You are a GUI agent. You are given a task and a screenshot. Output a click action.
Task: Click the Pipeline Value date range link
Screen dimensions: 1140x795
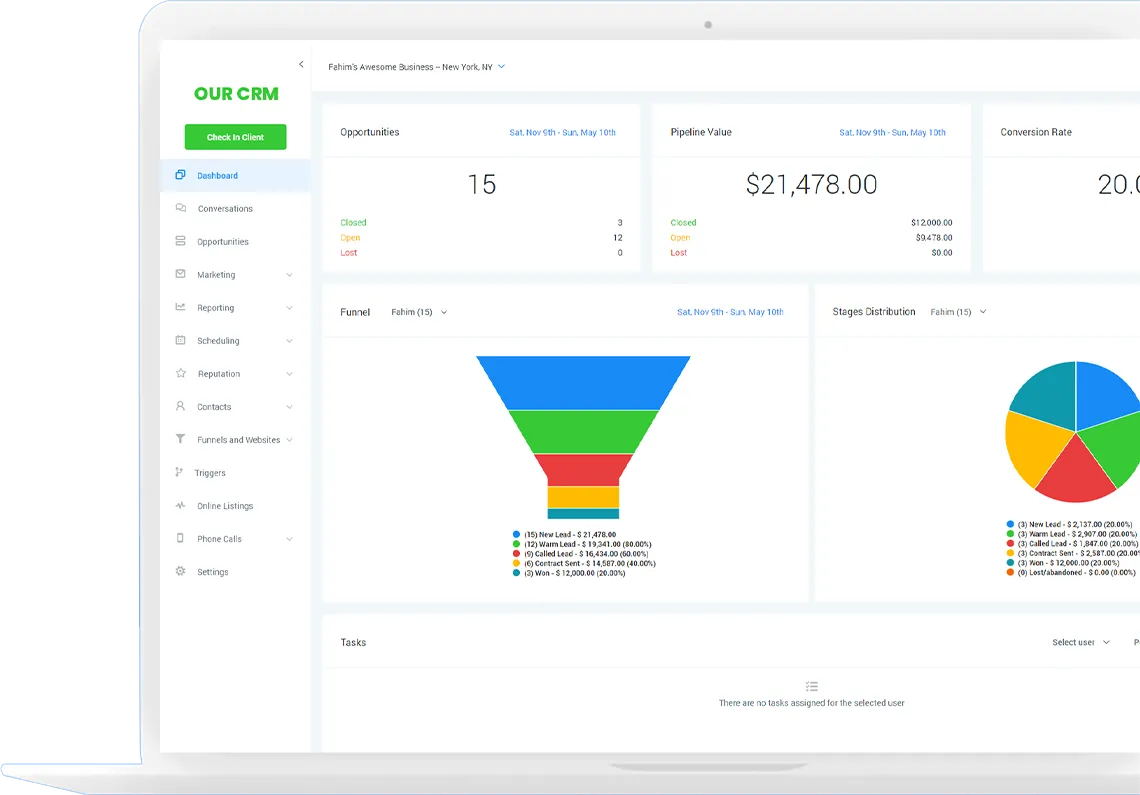point(892,132)
